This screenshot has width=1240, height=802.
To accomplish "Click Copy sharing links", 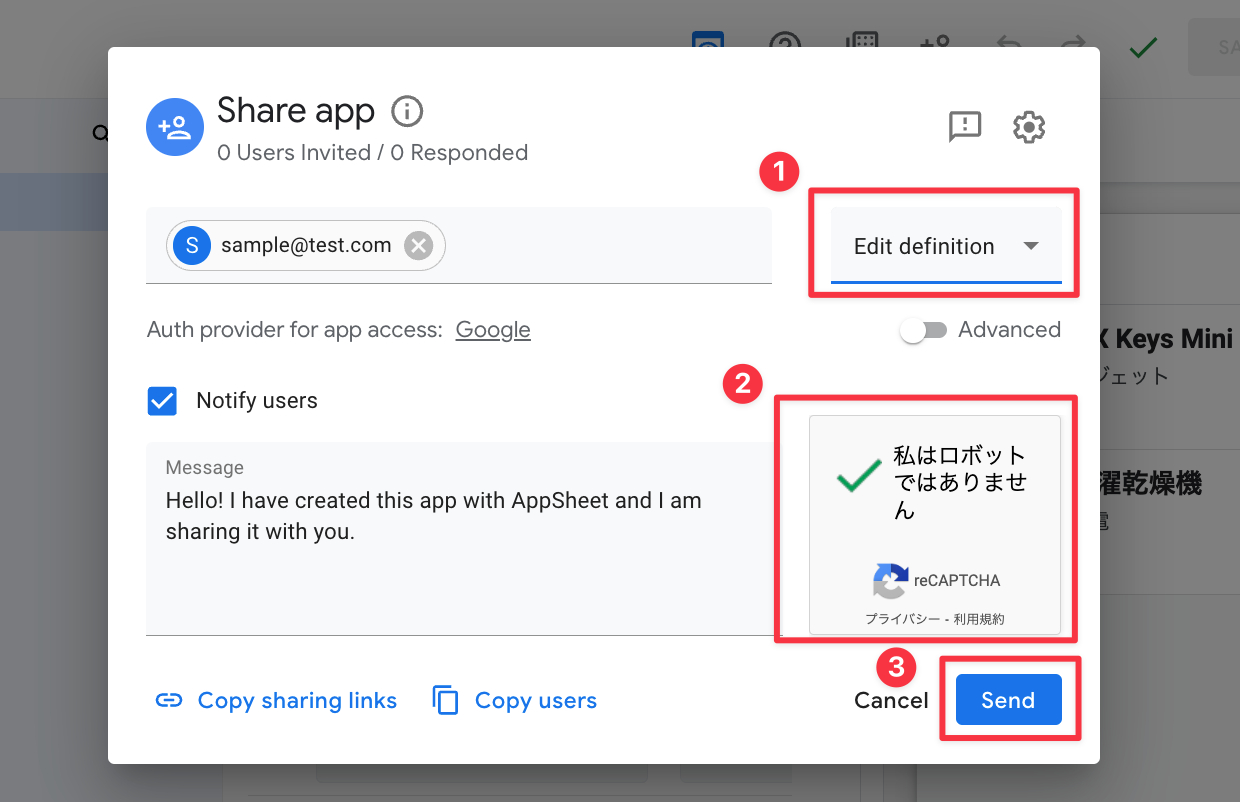I will [x=276, y=701].
